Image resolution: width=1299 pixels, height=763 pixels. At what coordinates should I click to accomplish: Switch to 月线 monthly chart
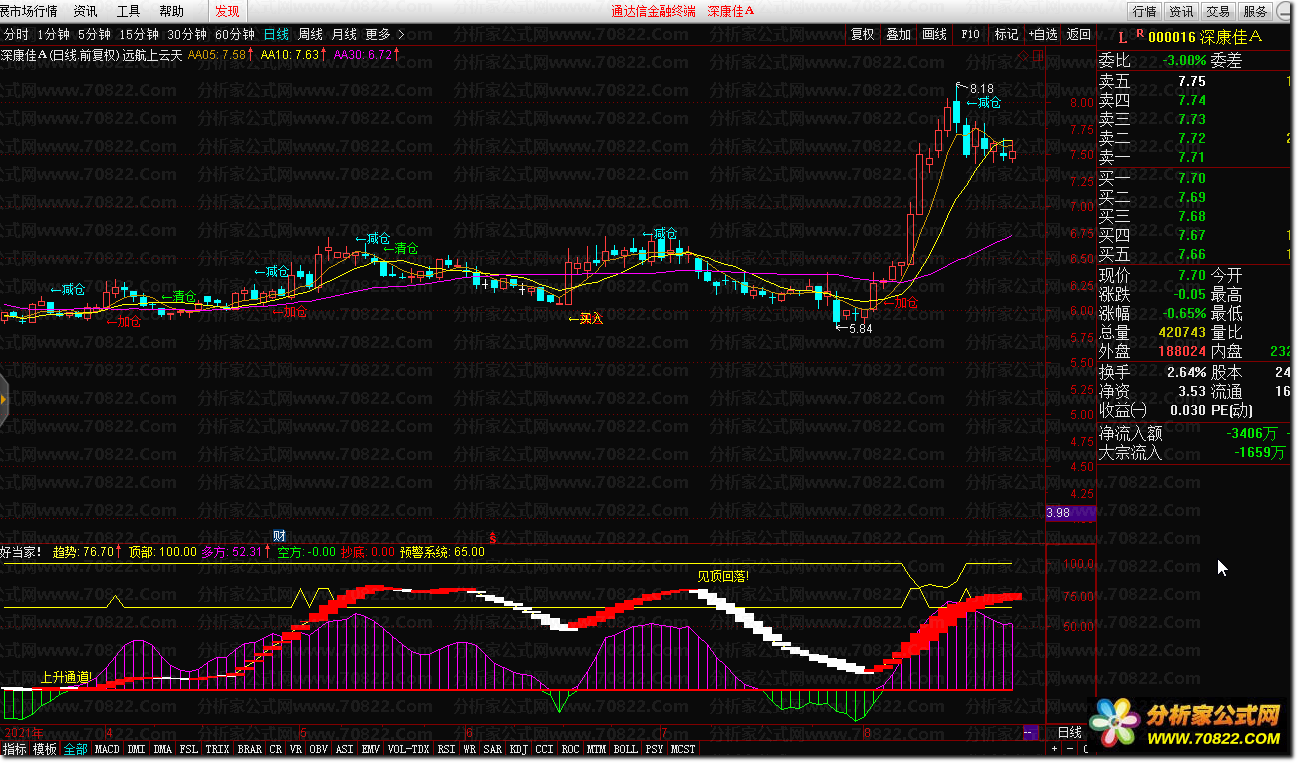click(344, 34)
